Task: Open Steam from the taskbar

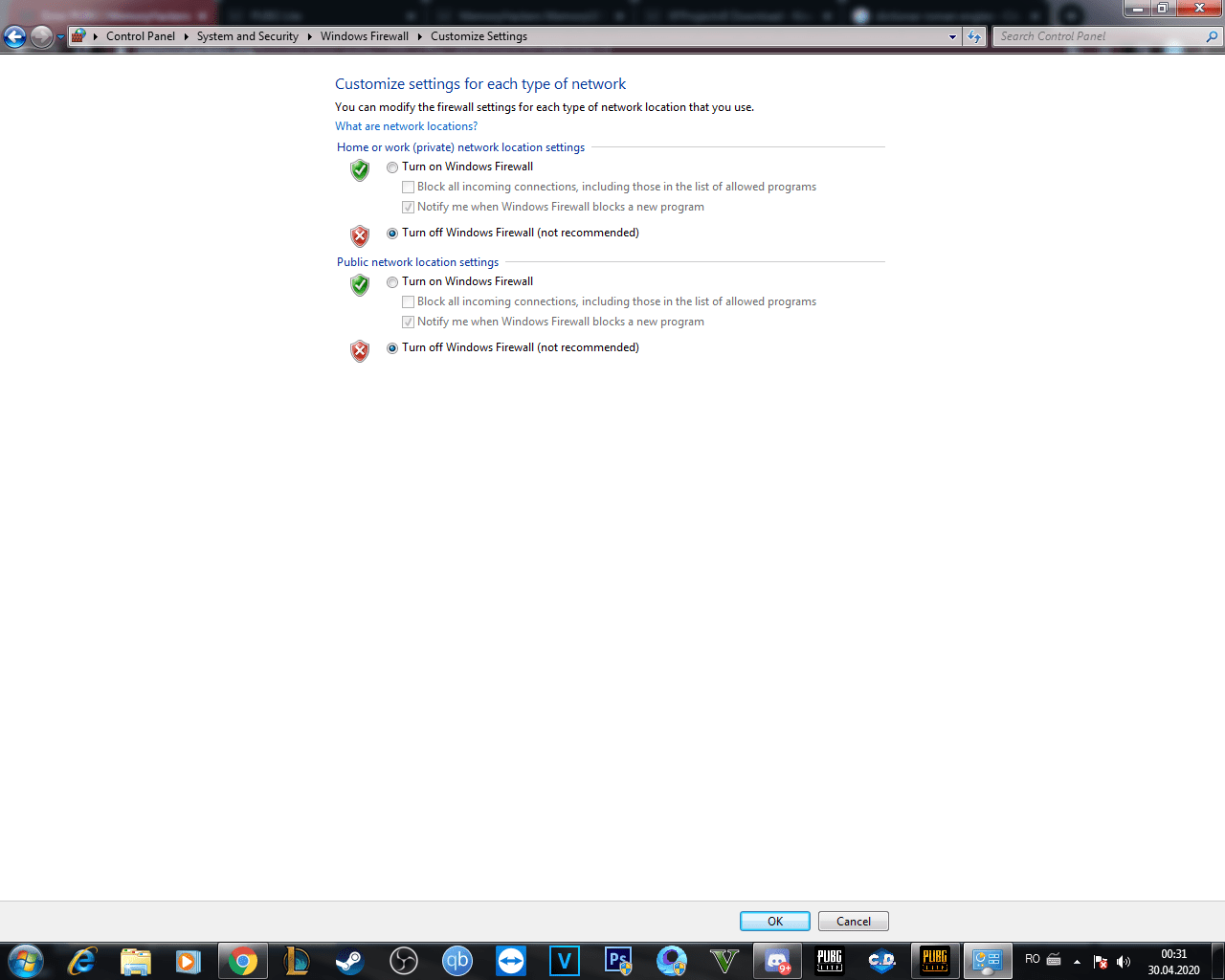Action: pyautogui.click(x=350, y=961)
